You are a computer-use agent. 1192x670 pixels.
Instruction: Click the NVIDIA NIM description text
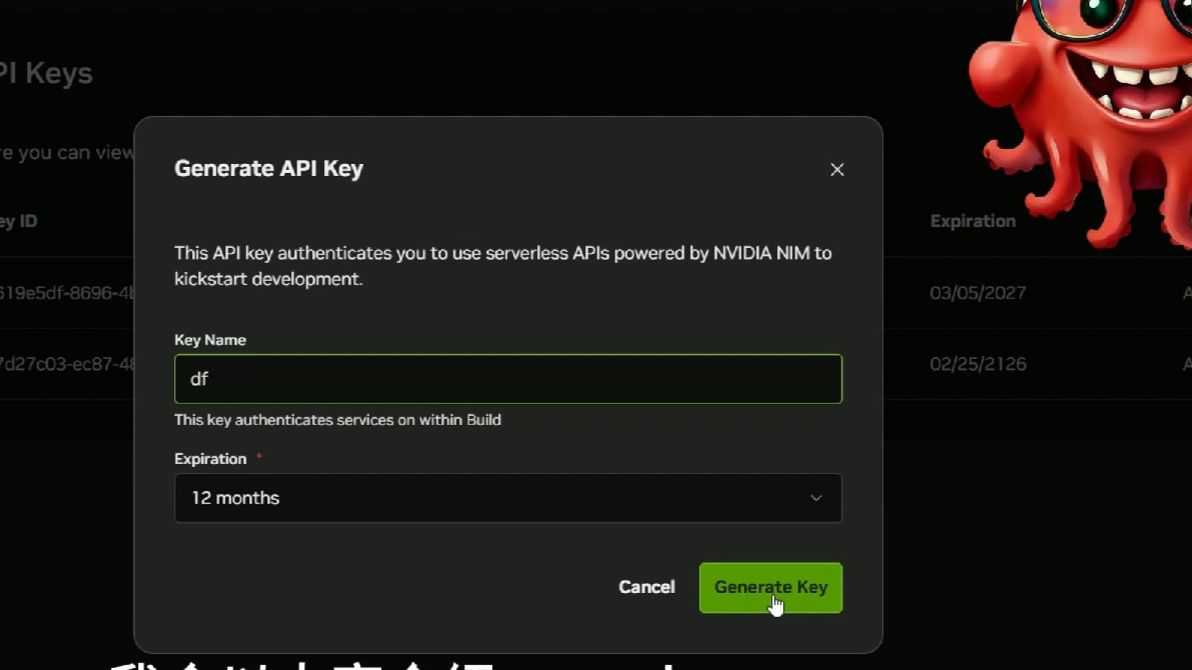[x=502, y=266]
